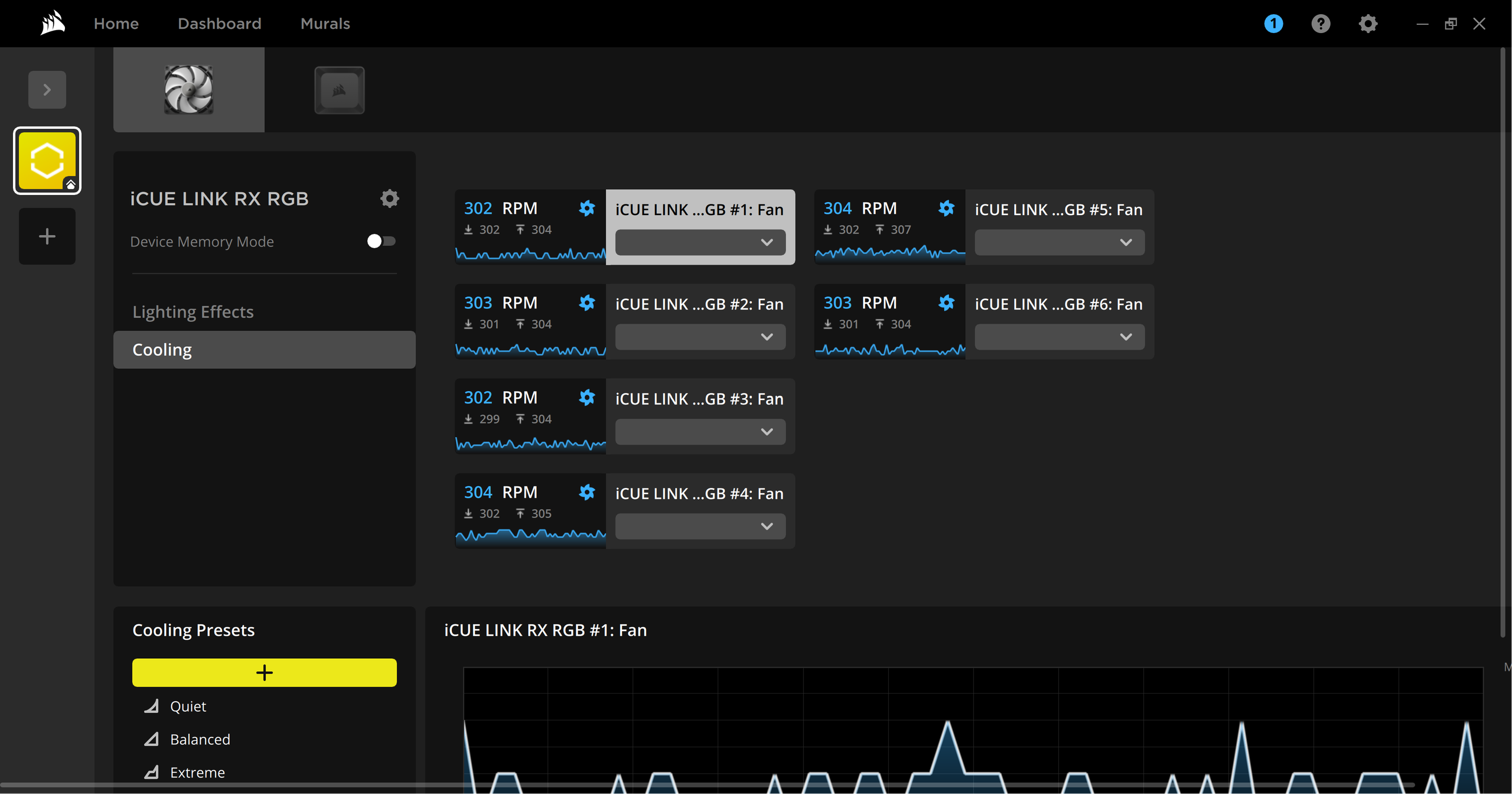Expand the left sidebar arrow
The width and height of the screenshot is (1512, 794).
pos(47,90)
